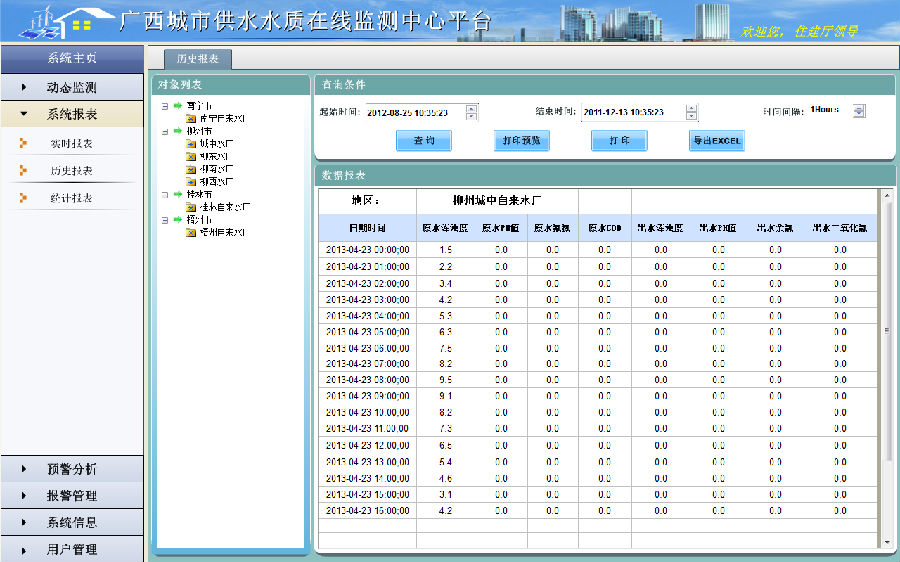The width and height of the screenshot is (900, 562).
Task: Click the green arrow icon beside 南宁市
Action: pos(178,105)
